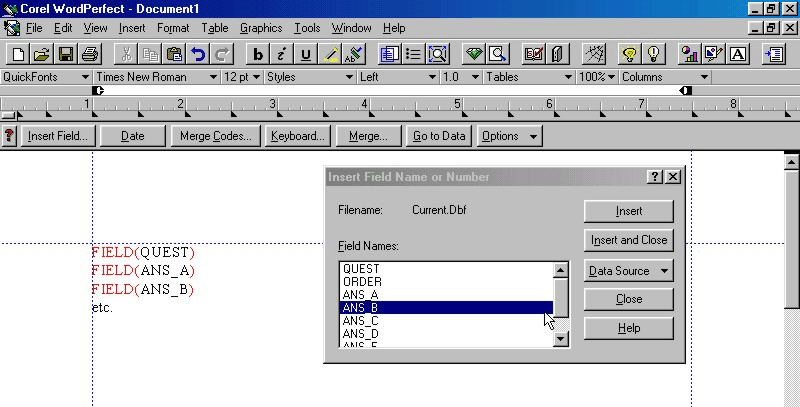
Task: Click the Keyboard... button
Action: [x=298, y=136]
